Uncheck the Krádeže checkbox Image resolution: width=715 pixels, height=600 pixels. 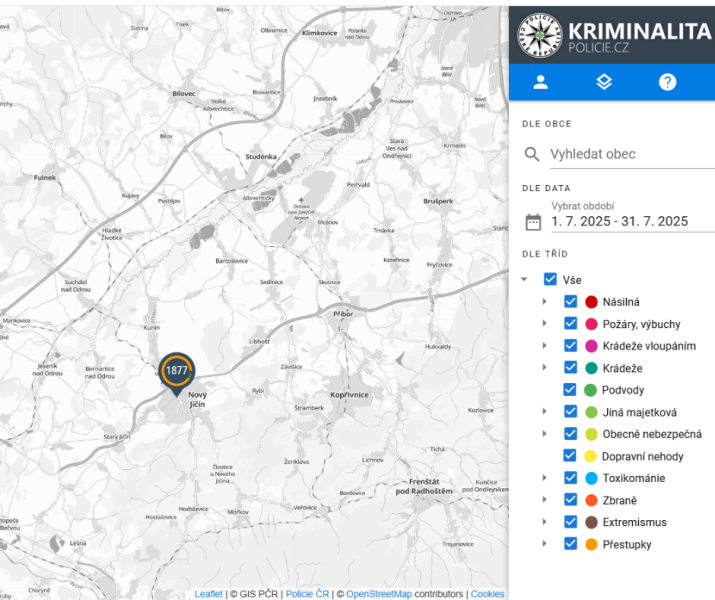570,367
